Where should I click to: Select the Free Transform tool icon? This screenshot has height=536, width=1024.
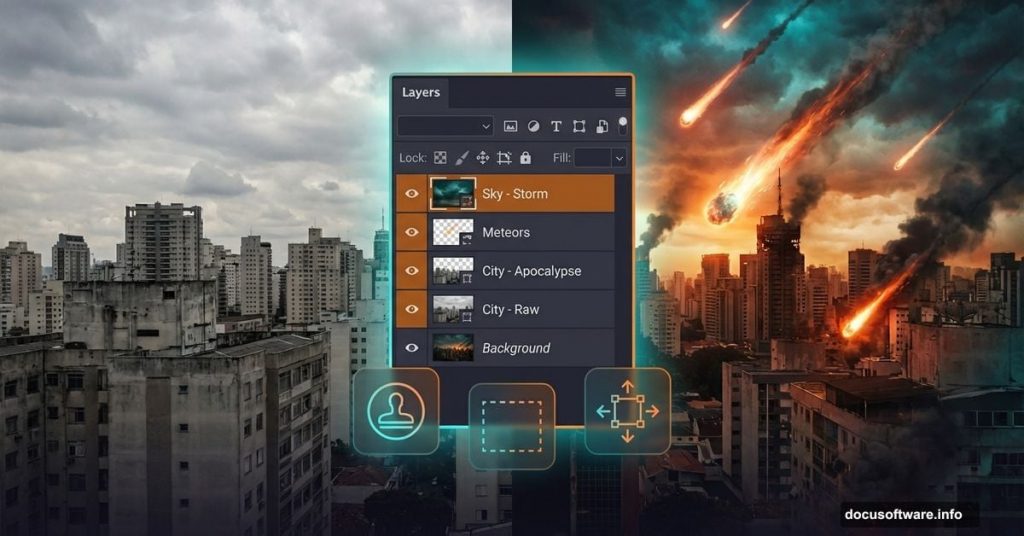(628, 411)
